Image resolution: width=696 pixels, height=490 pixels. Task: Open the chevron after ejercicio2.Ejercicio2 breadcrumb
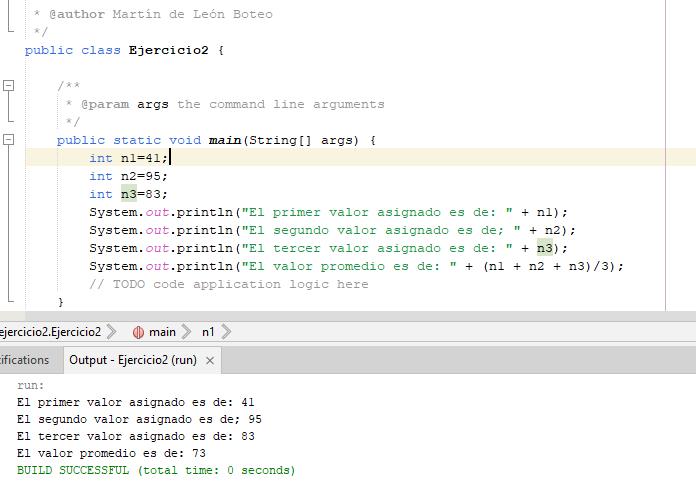(111, 332)
